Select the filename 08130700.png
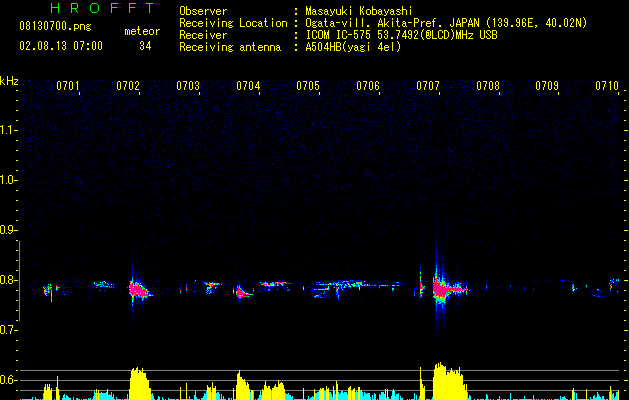Screen dimensions: 629x400 [55, 27]
